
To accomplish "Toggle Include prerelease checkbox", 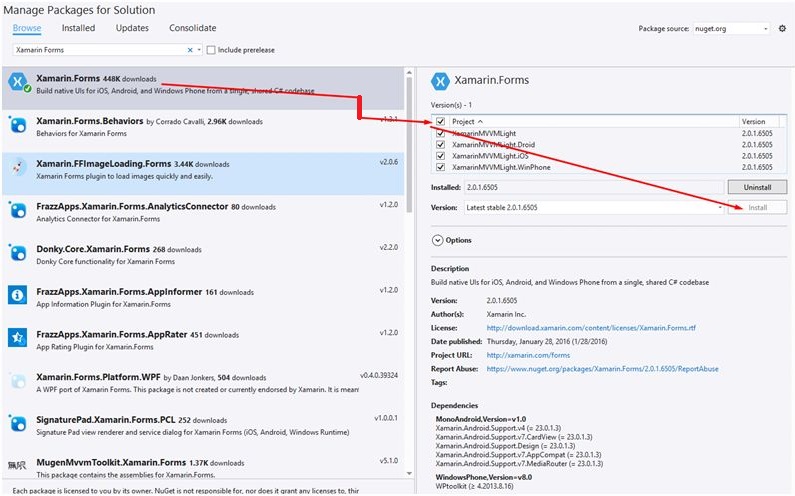I will coord(211,50).
